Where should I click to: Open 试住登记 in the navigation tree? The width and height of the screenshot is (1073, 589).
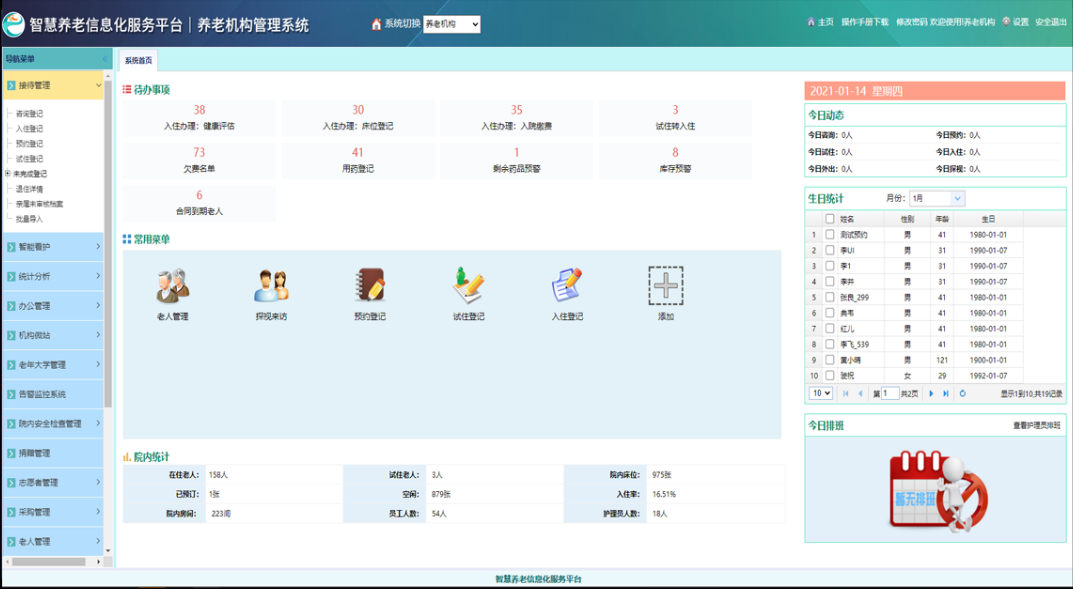coord(29,159)
